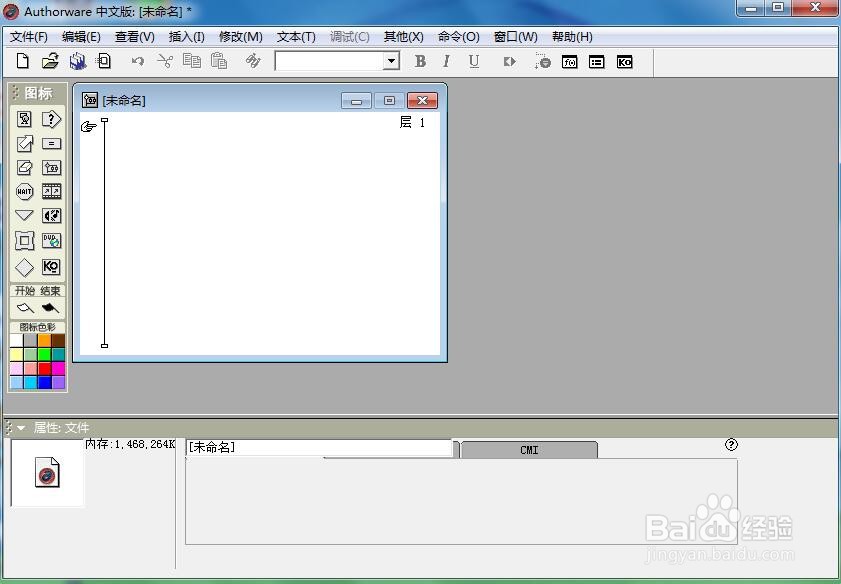841x584 pixels.
Task: Click the Import toolbar icon
Action: pos(104,61)
